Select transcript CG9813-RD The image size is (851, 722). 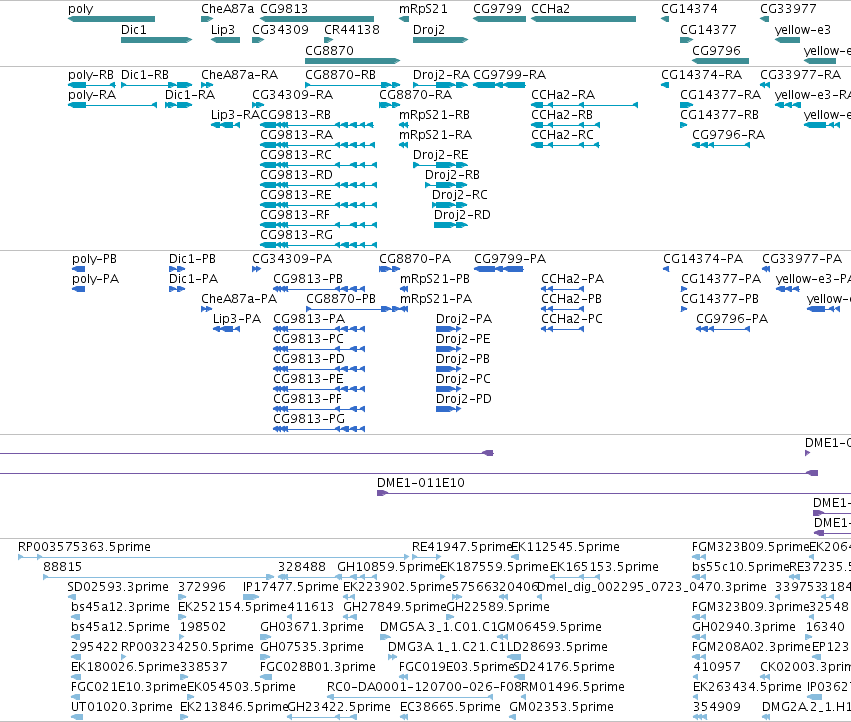tap(319, 185)
